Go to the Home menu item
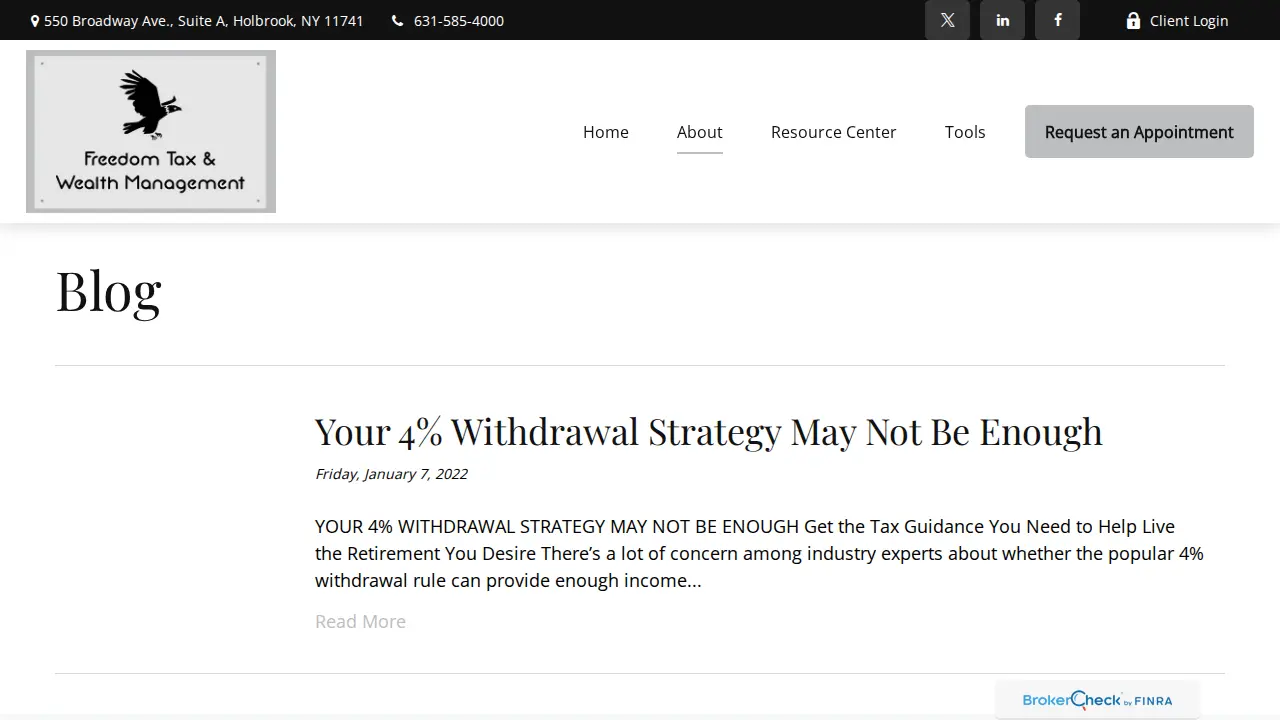 [x=606, y=132]
